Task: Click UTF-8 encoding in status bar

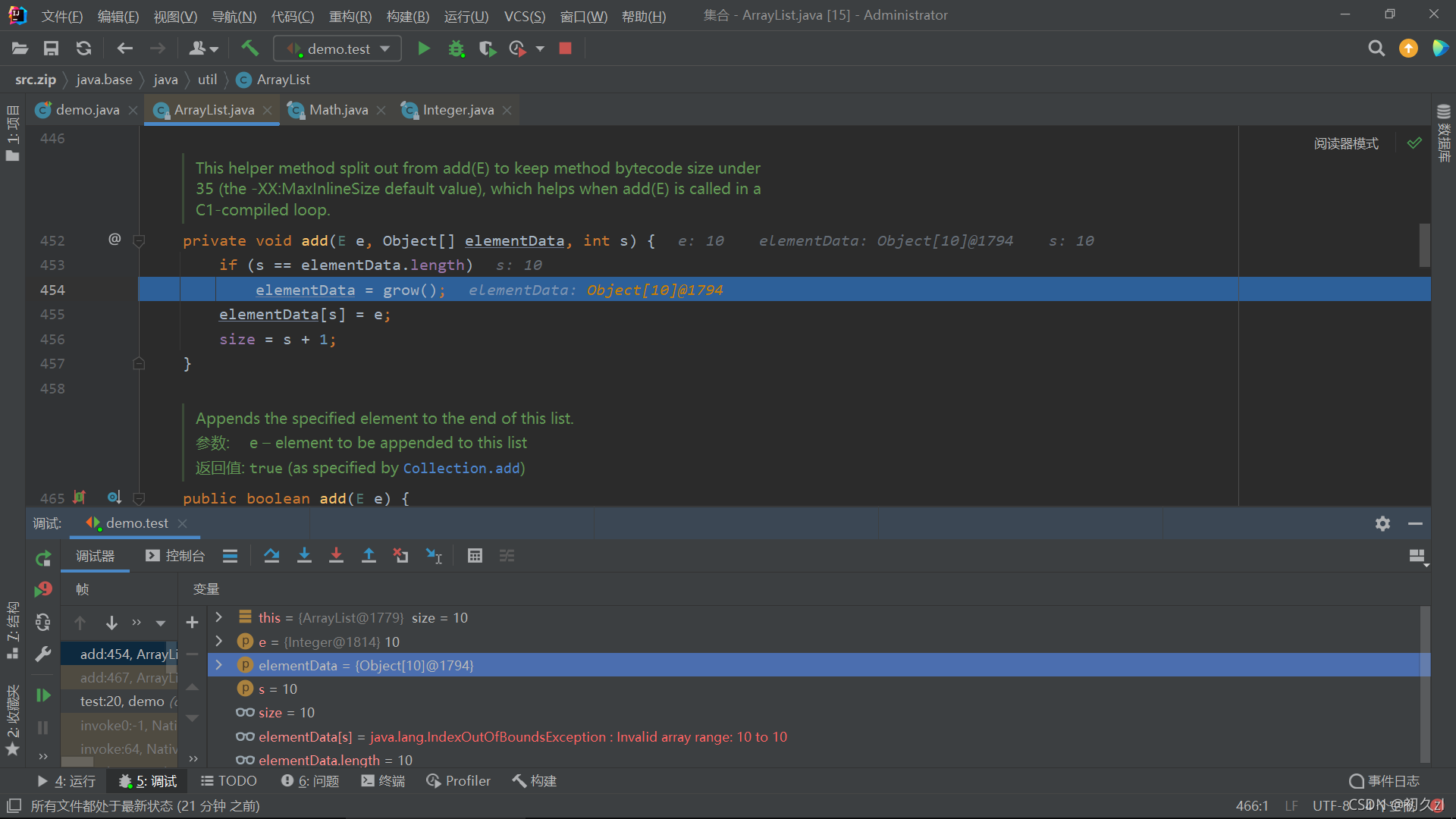Action: coord(1331,805)
